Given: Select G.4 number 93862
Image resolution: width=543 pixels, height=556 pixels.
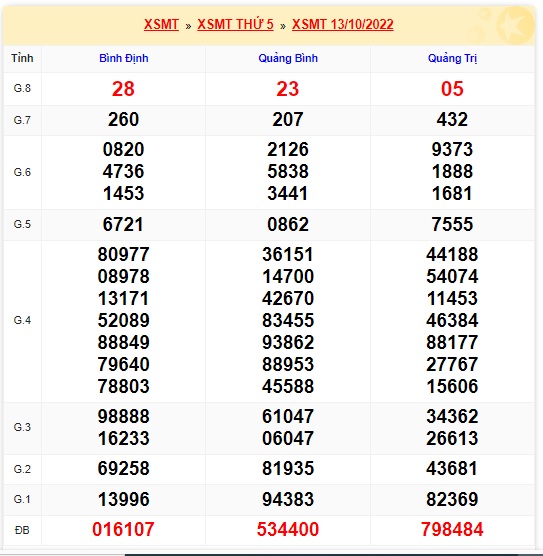Looking at the screenshot, I should (288, 343).
